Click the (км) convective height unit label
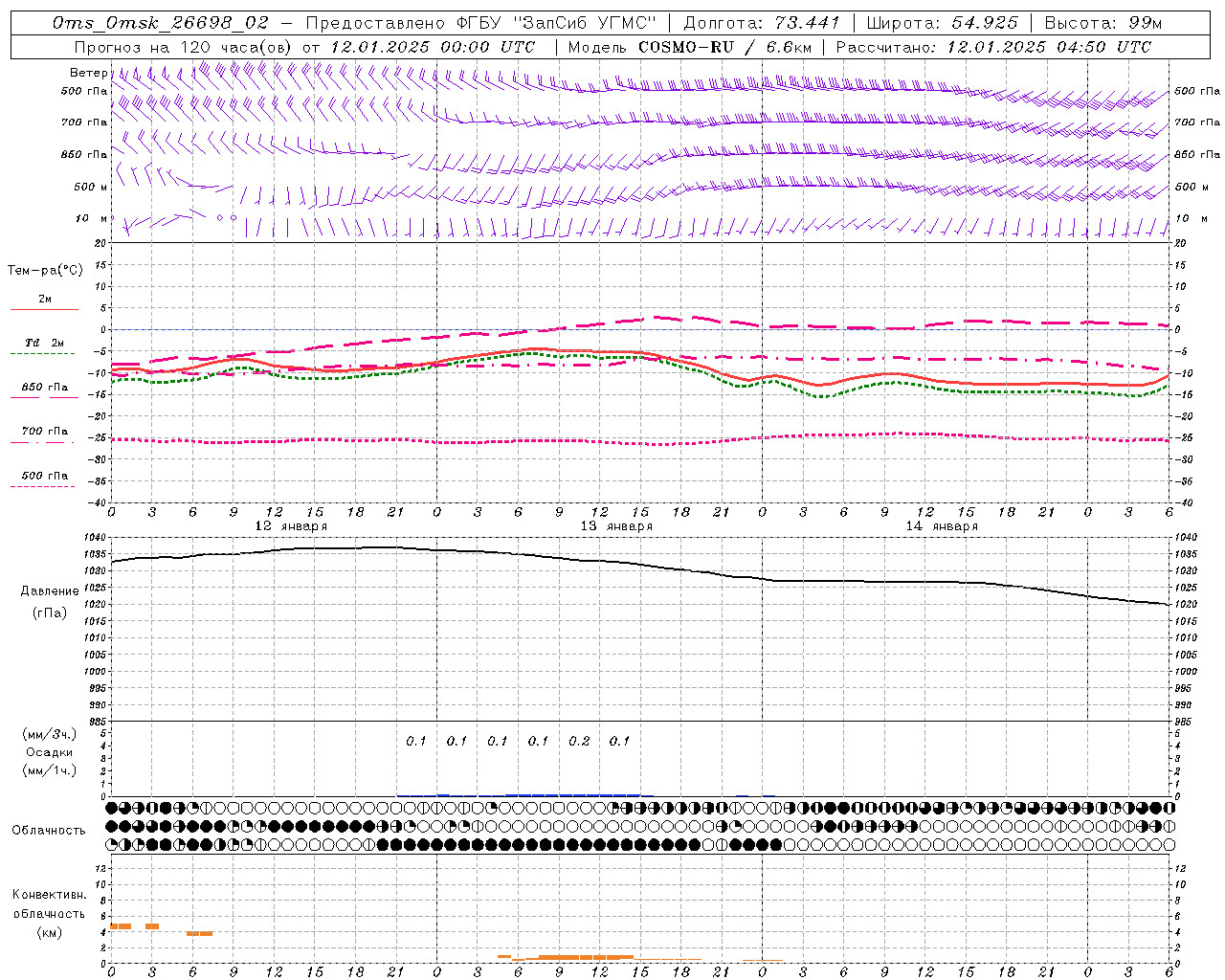 pos(50,932)
